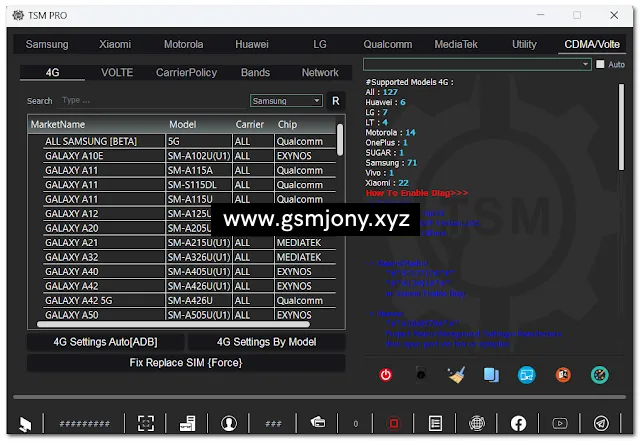Click the blue copy log icon
This screenshot has width=640, height=441.
[x=491, y=375]
